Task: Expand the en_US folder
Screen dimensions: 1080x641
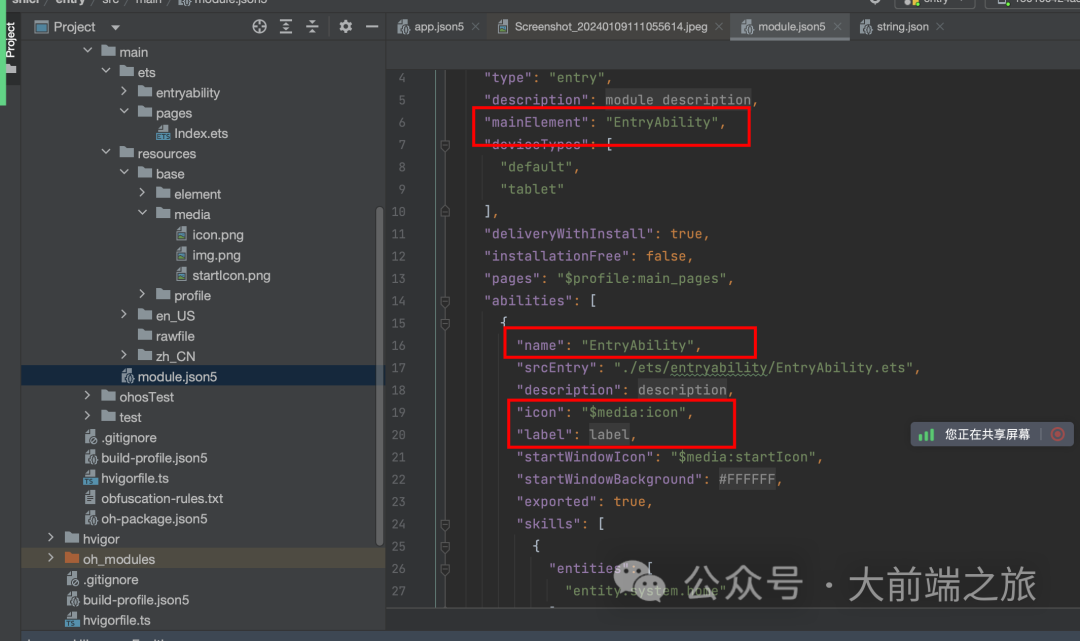Action: [x=124, y=314]
